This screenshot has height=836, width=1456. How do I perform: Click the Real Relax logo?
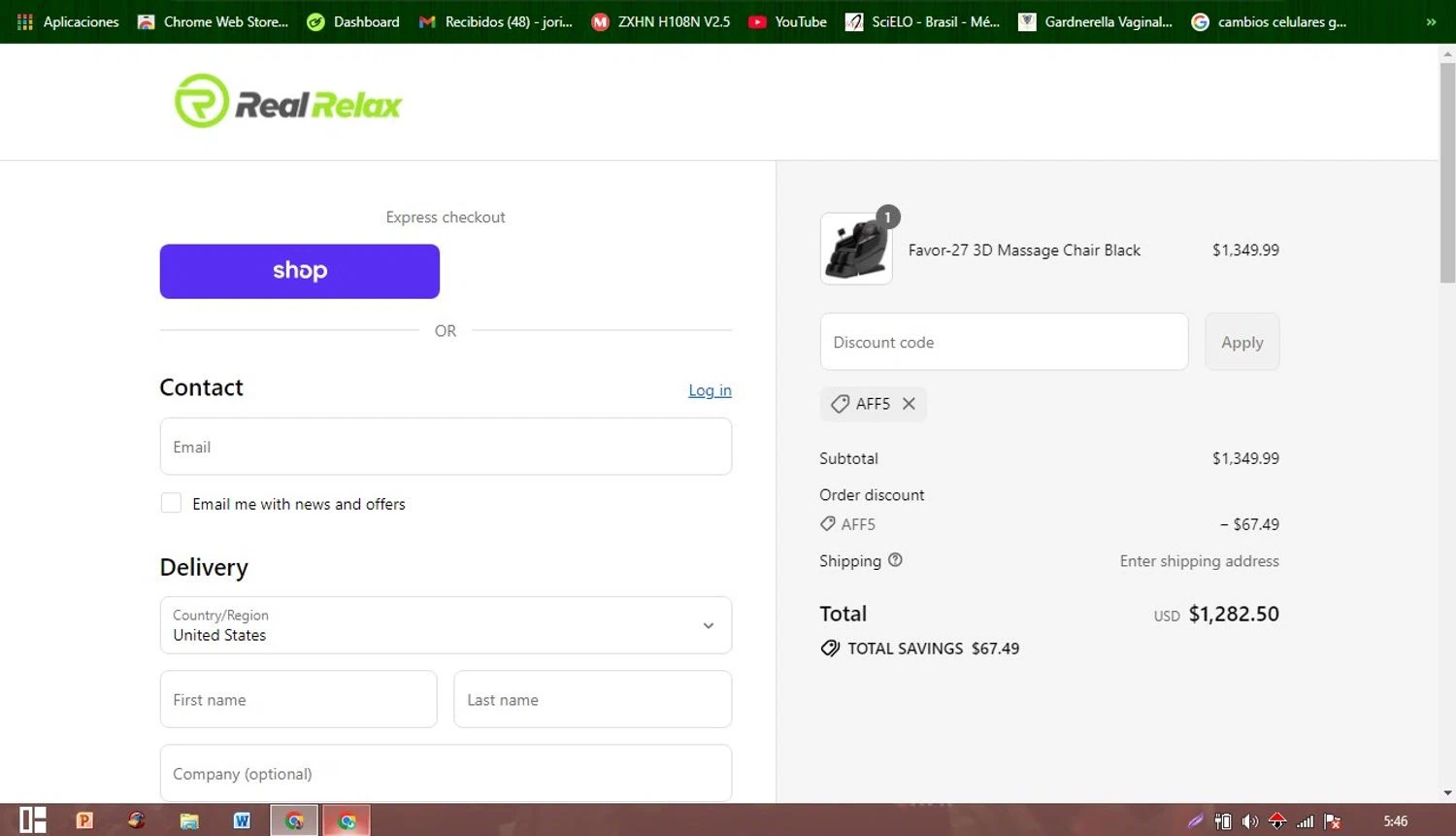[x=287, y=101]
